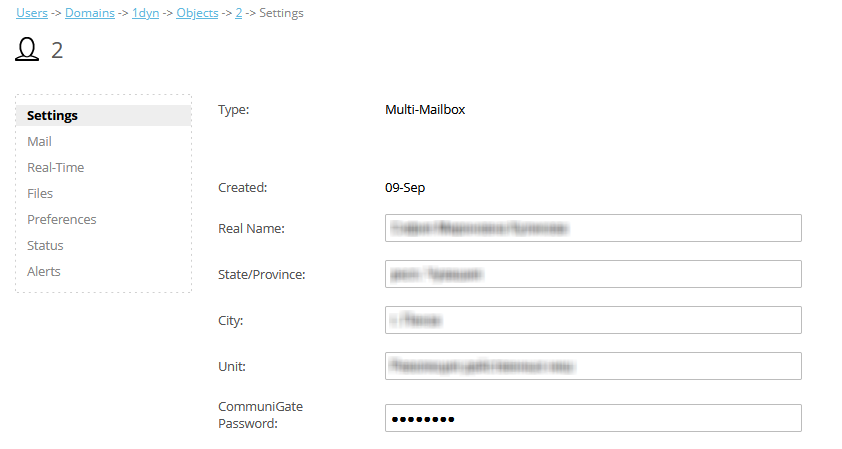Go to the Preferences section
The height and width of the screenshot is (449, 842).
(x=62, y=219)
